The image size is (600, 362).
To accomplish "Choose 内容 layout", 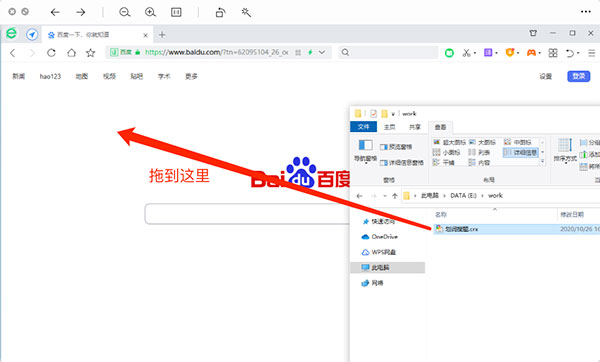I will [479, 163].
